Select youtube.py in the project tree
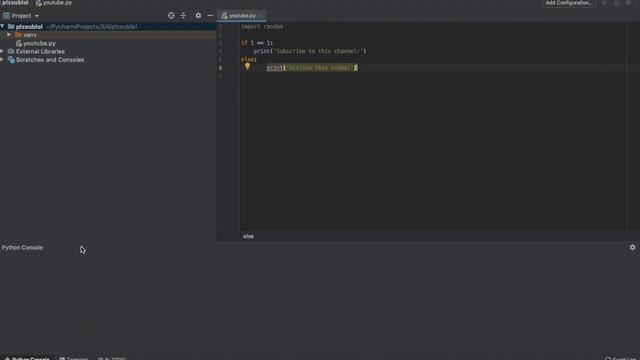 click(x=39, y=43)
